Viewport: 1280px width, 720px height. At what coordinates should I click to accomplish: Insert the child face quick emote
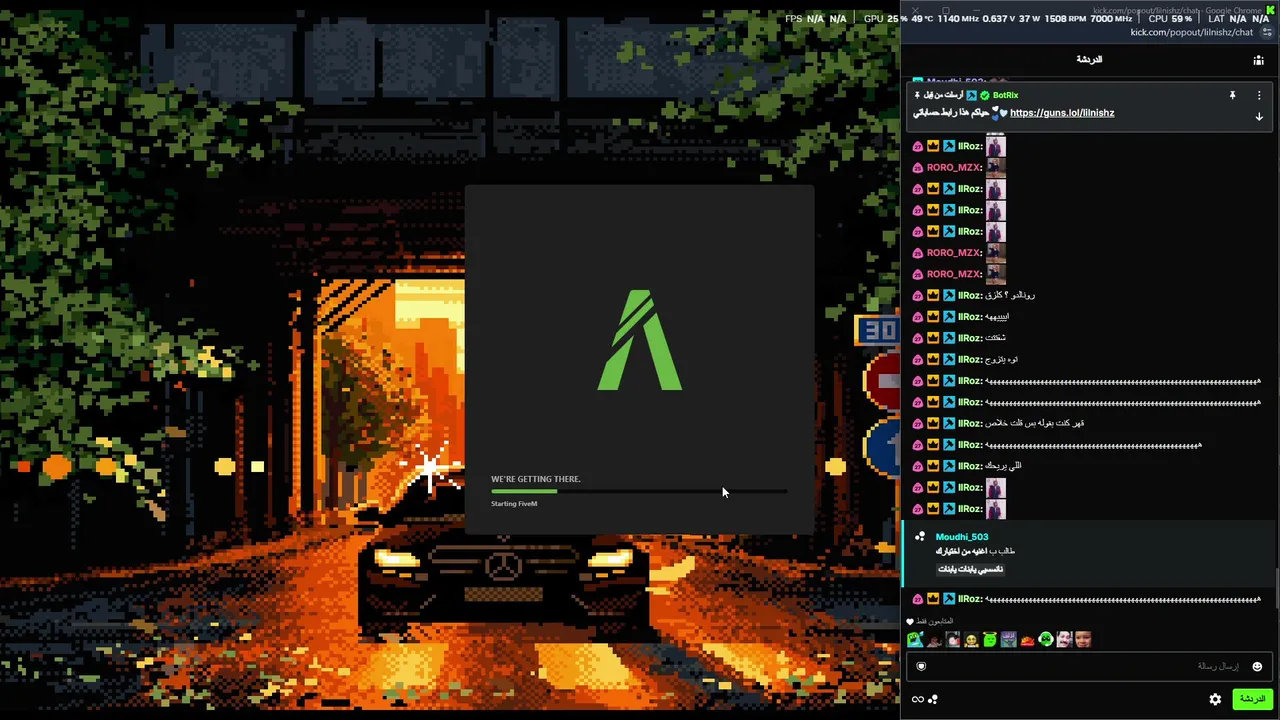click(1083, 640)
